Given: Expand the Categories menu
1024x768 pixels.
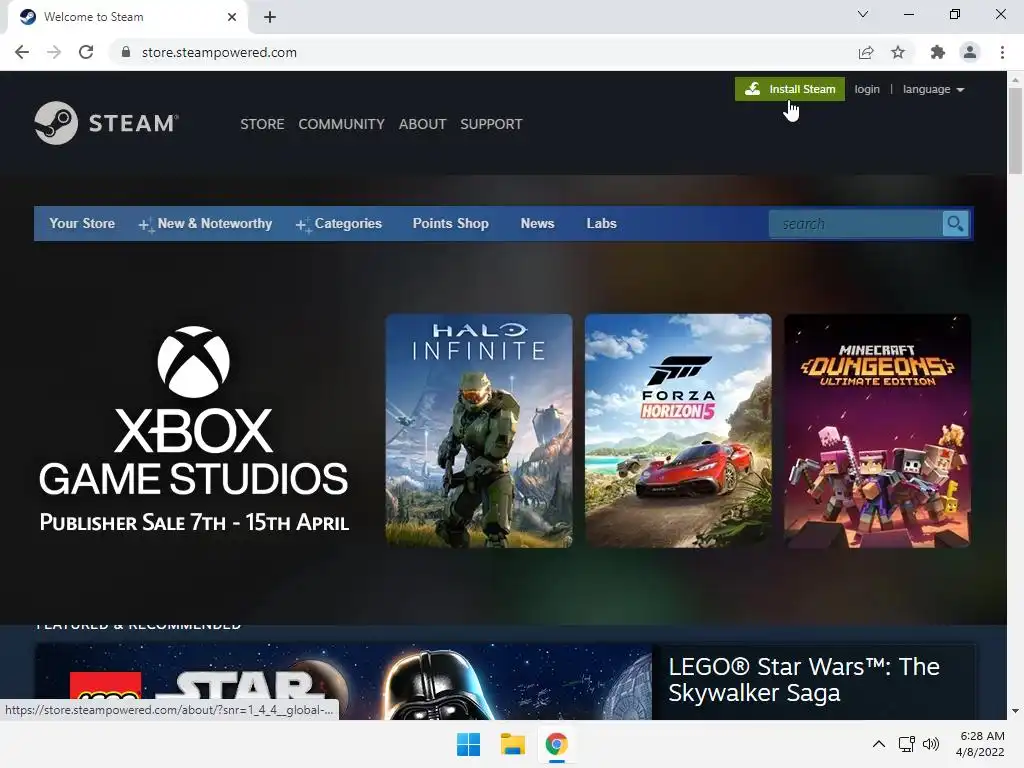Looking at the screenshot, I should click(339, 223).
